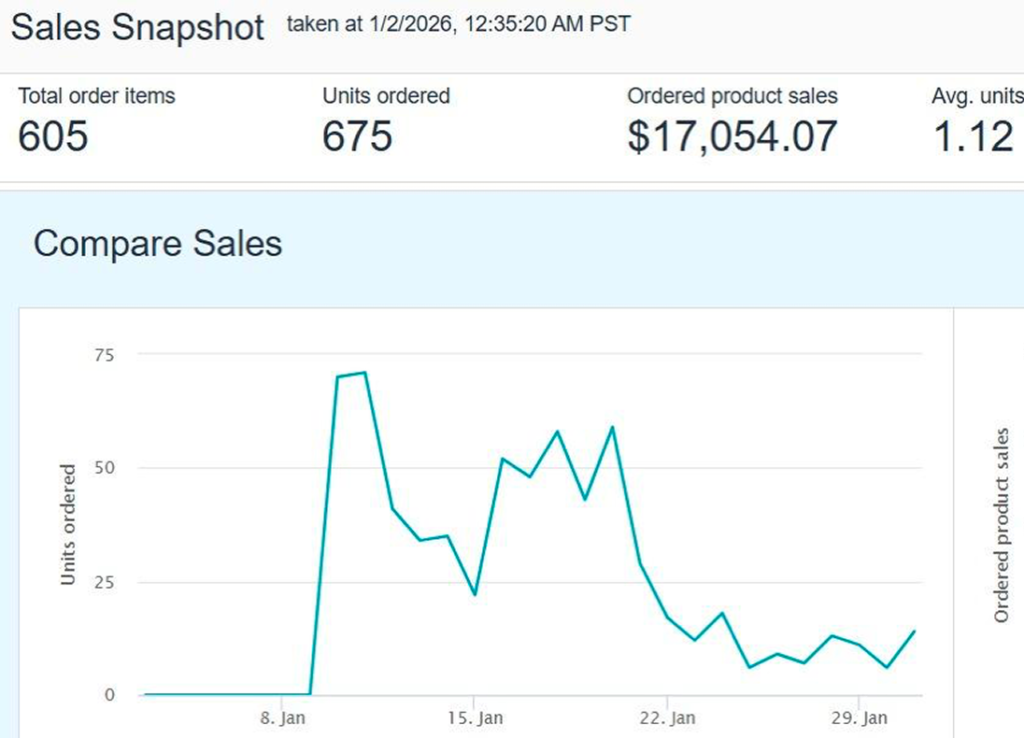Click the $17,054.07 sales amount
The height and width of the screenshot is (738, 1024).
point(732,137)
